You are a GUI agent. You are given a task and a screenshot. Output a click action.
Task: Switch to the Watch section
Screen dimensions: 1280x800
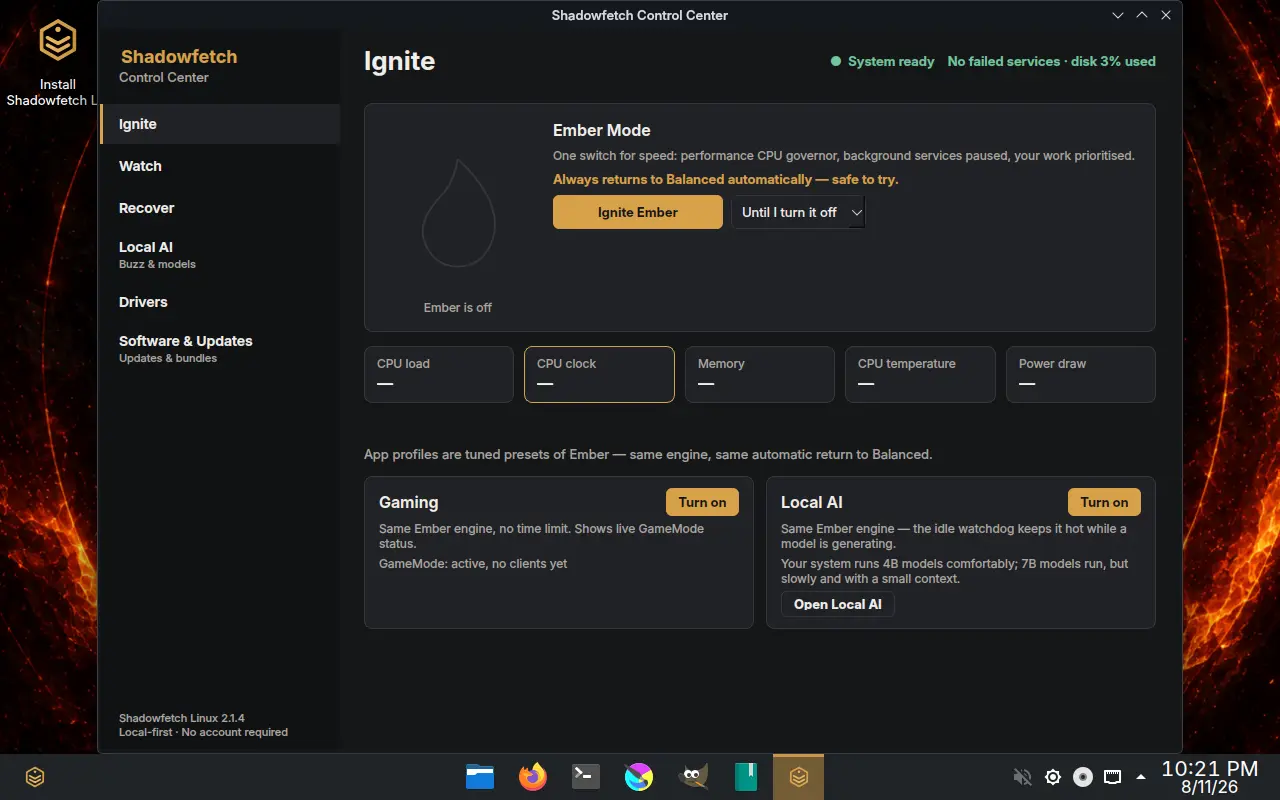[x=220, y=166]
